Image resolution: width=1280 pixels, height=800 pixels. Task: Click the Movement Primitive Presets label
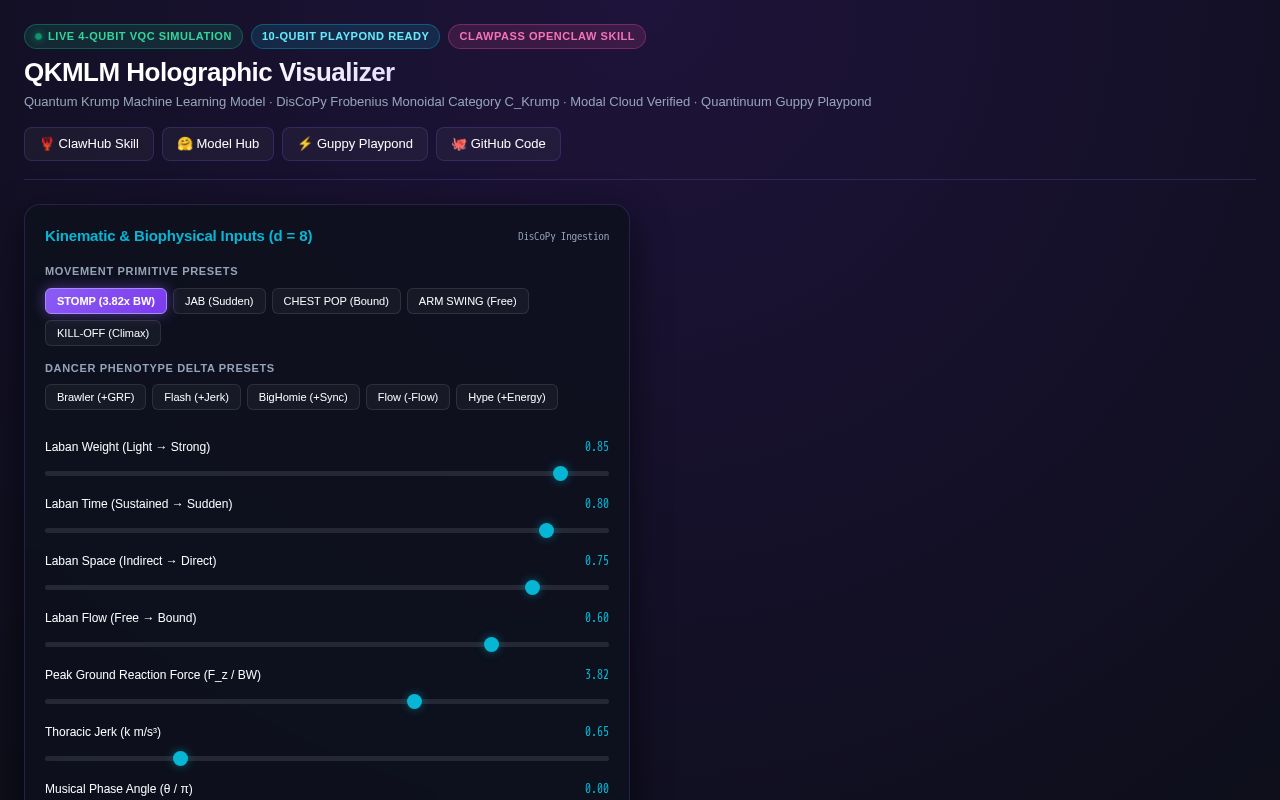point(141,271)
